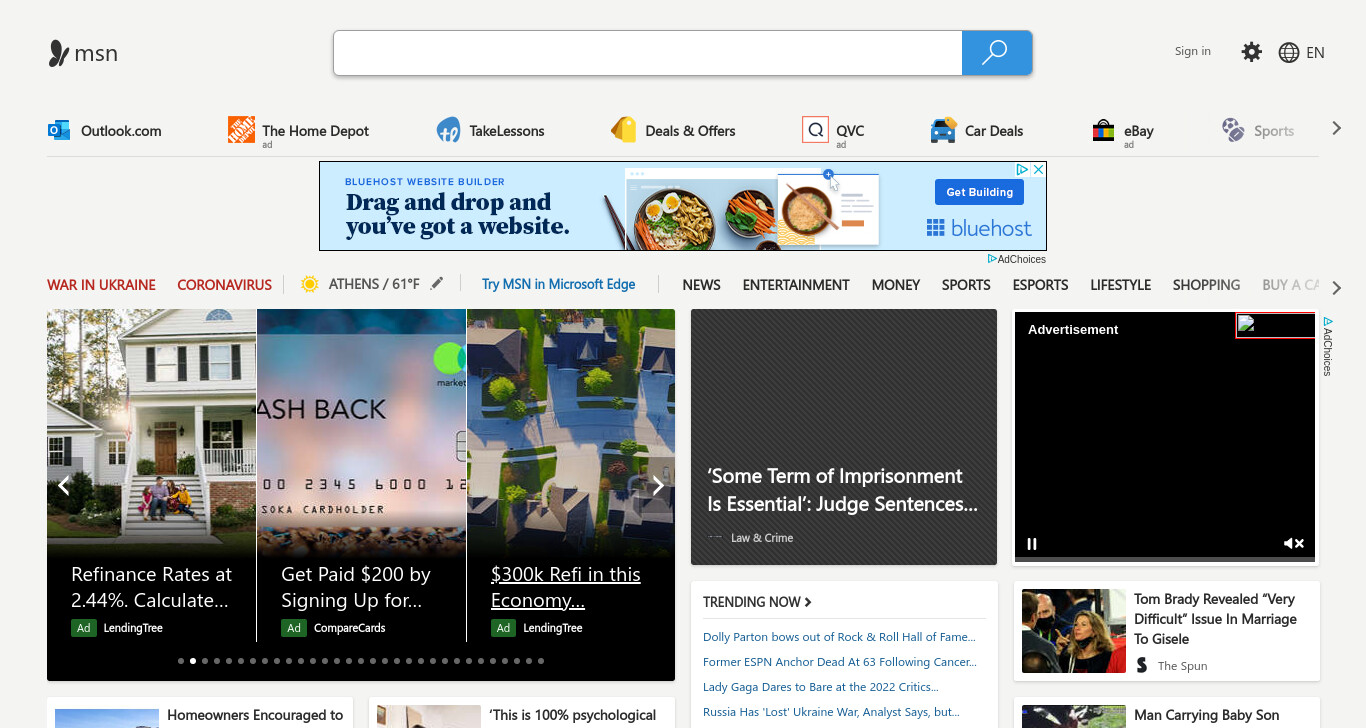The image size is (1366, 728).
Task: Edit location with the pencil icon
Action: [436, 284]
